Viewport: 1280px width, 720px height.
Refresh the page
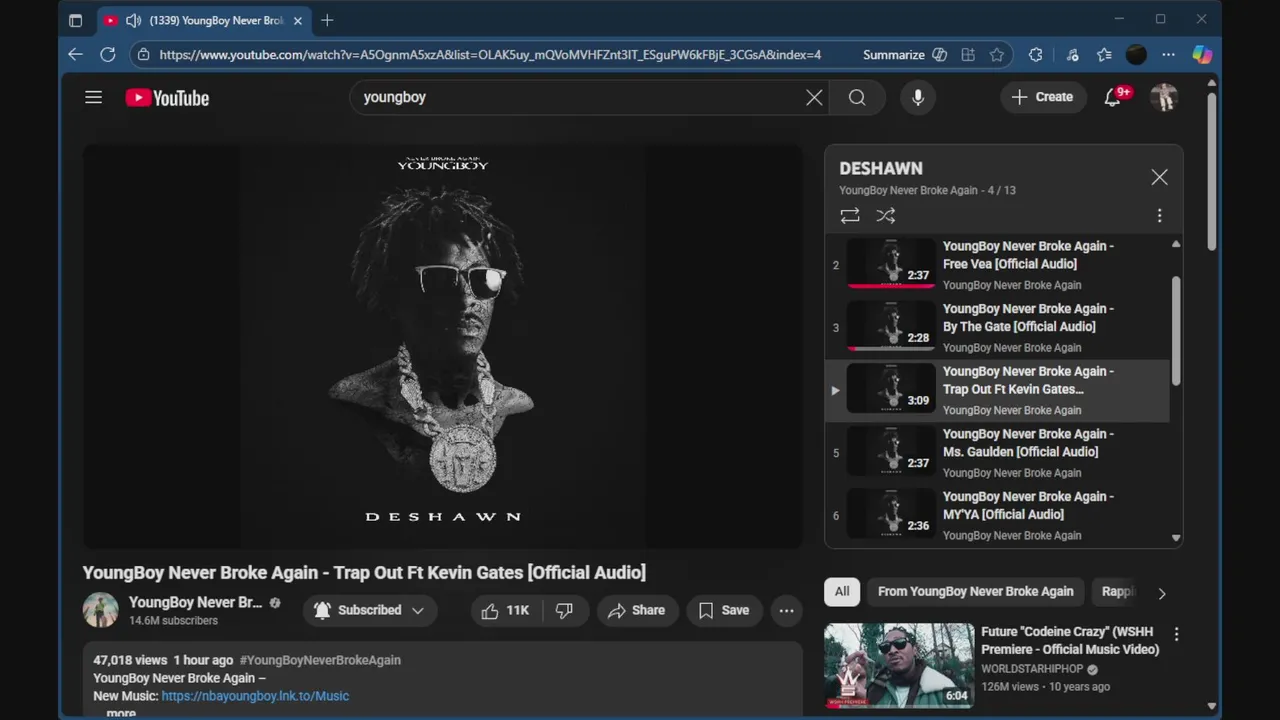(108, 55)
